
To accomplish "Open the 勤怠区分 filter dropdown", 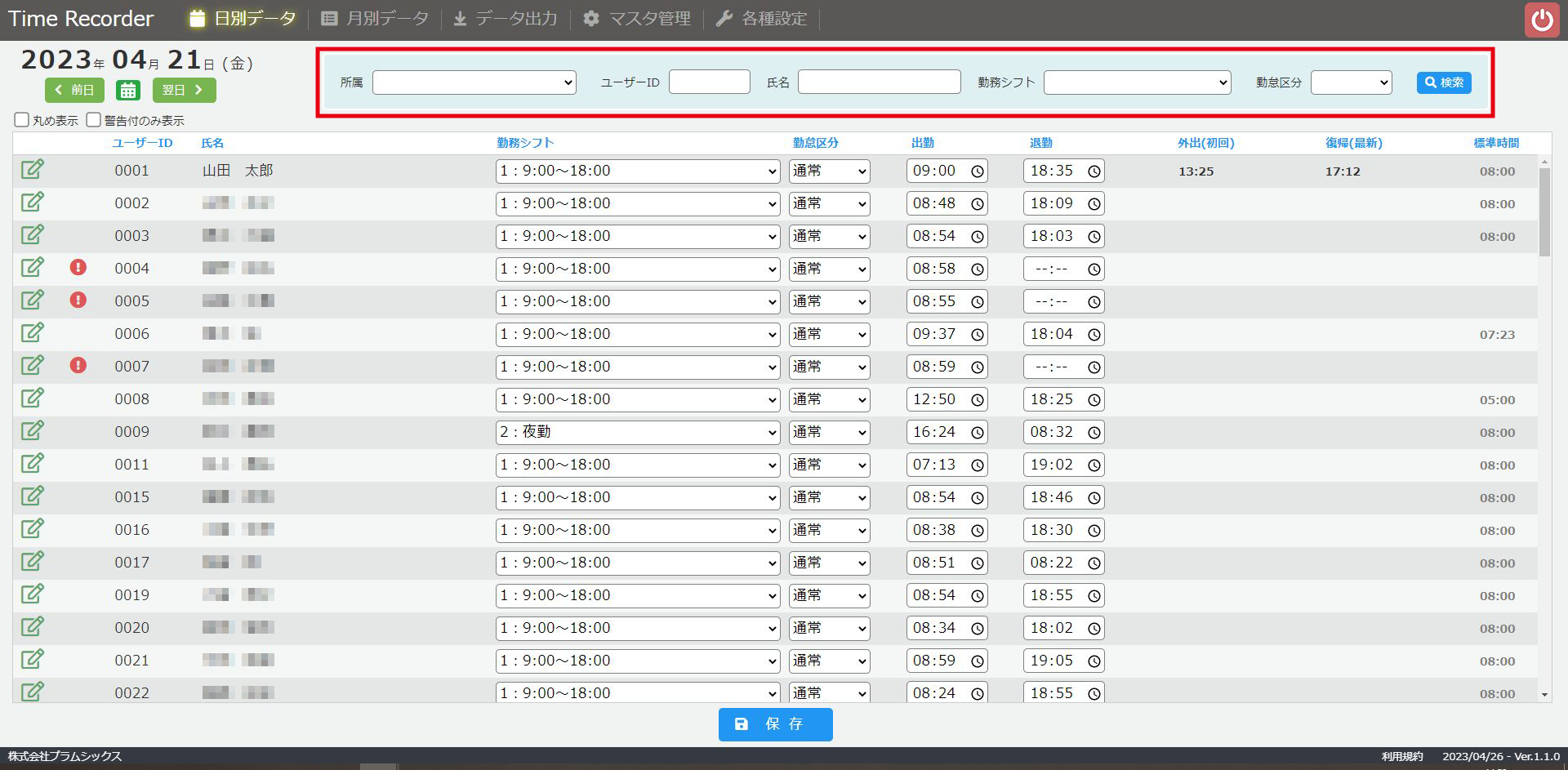I will (1352, 82).
